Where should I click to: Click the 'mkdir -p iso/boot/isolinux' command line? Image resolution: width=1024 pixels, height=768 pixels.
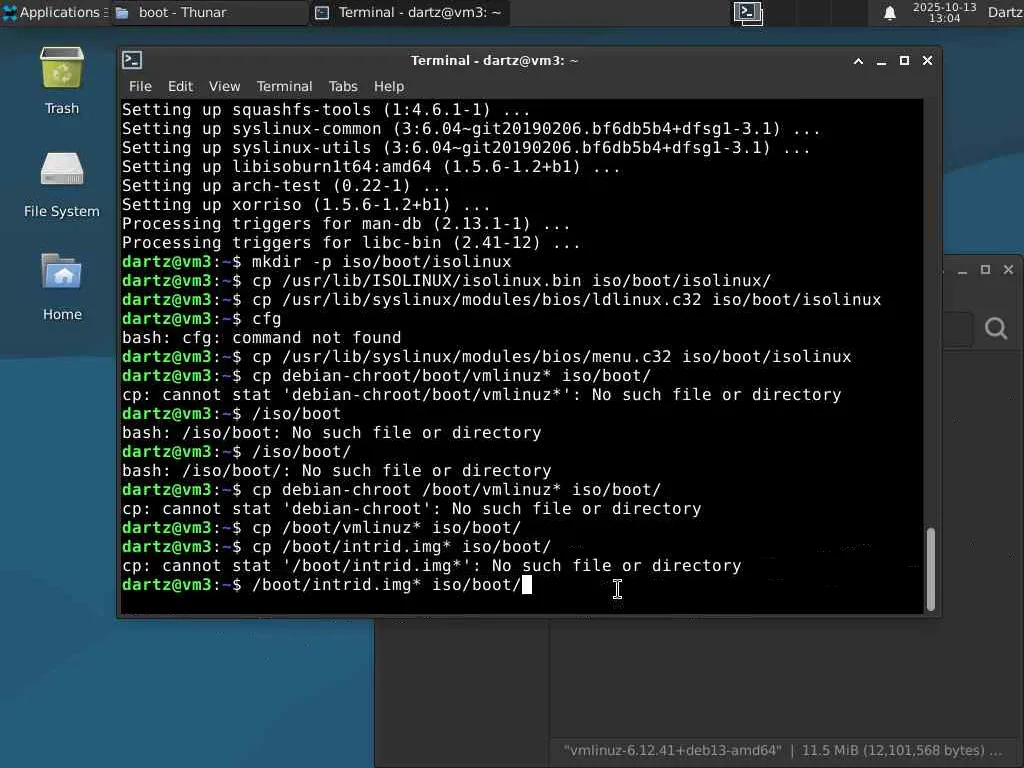point(317,262)
